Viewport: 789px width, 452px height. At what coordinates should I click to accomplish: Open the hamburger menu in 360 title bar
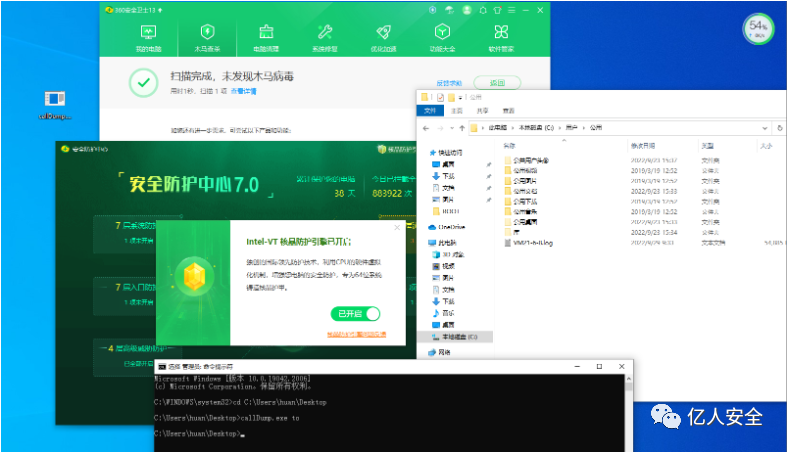pos(511,10)
